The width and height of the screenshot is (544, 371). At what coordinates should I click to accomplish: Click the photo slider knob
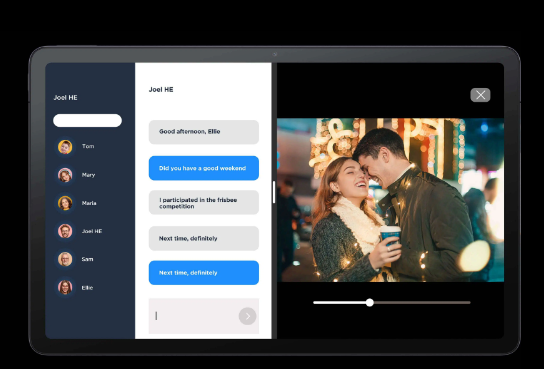pos(370,303)
